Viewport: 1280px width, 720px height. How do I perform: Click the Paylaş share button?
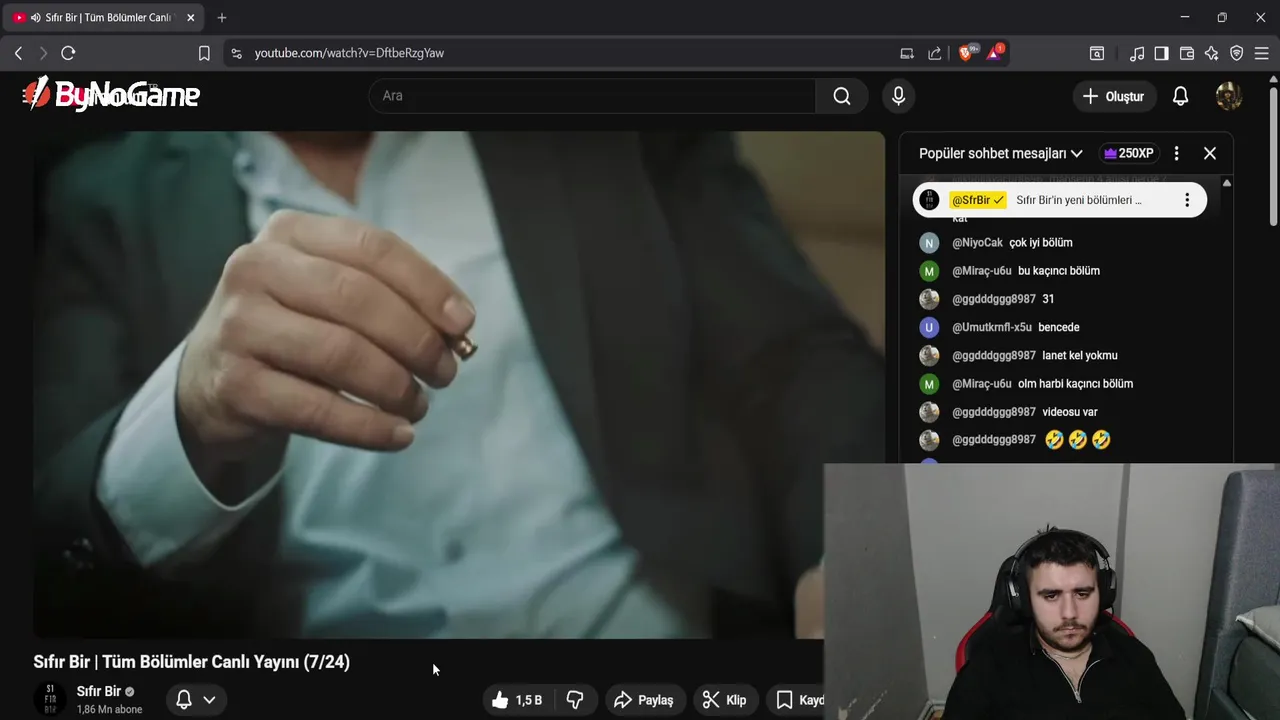tap(644, 700)
